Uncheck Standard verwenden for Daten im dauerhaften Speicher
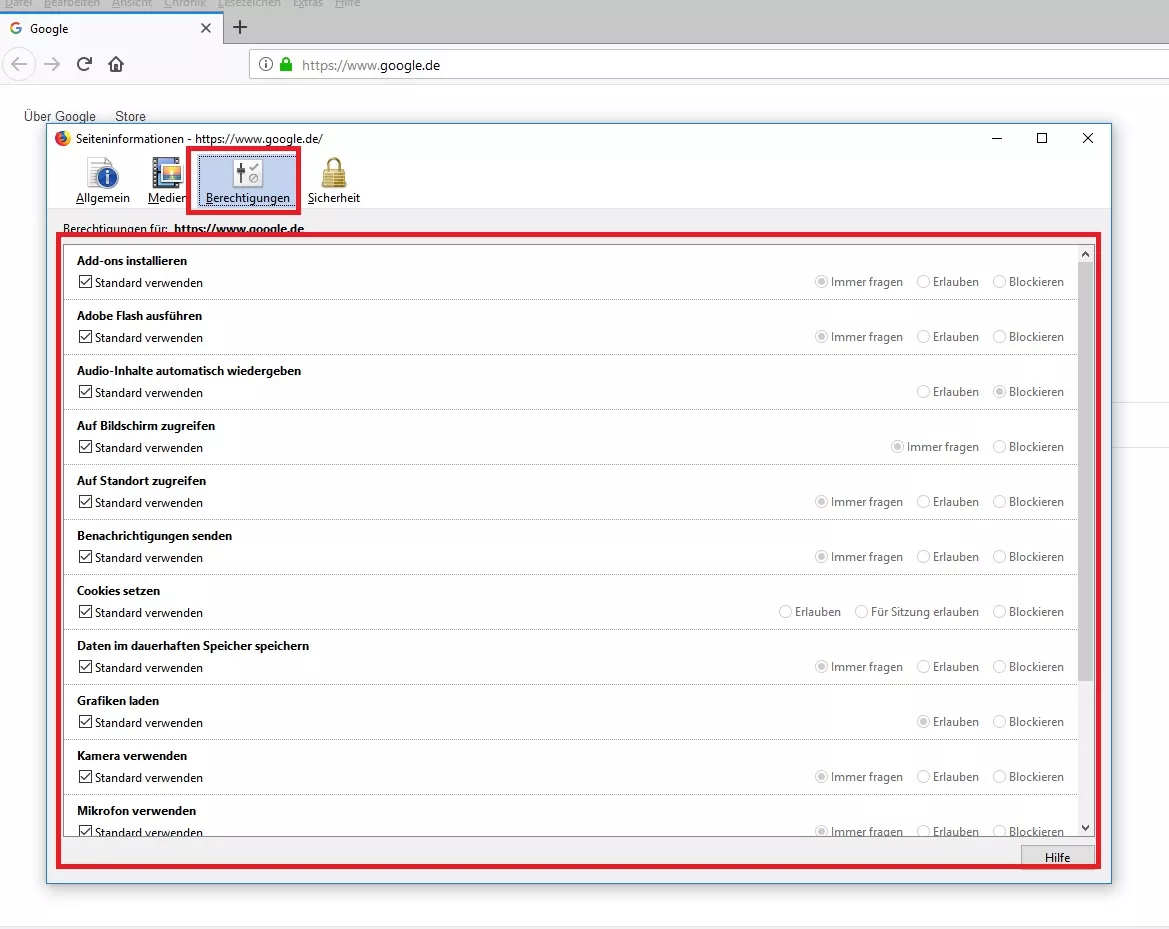1169x929 pixels. pos(86,667)
